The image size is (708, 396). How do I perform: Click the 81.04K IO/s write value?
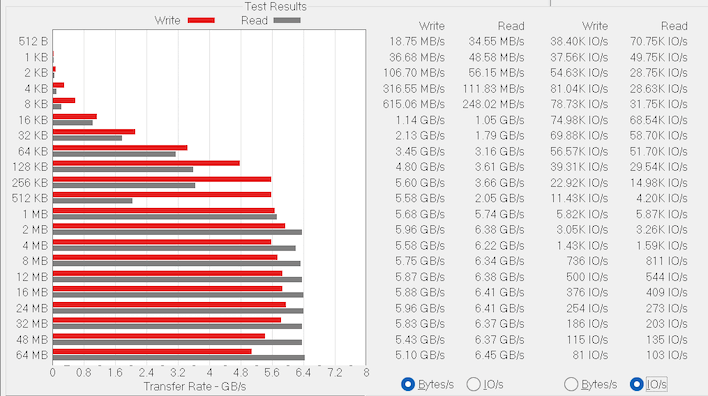point(579,89)
